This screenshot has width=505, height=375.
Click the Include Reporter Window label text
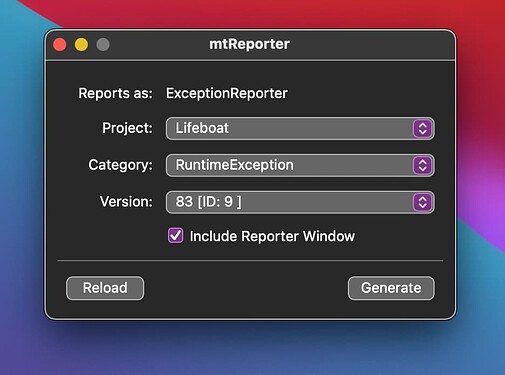coord(272,236)
